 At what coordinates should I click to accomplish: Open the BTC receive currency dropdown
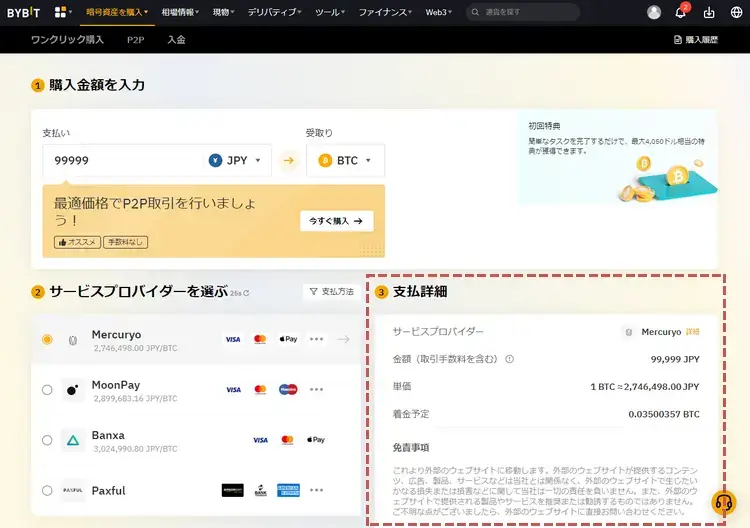345,161
